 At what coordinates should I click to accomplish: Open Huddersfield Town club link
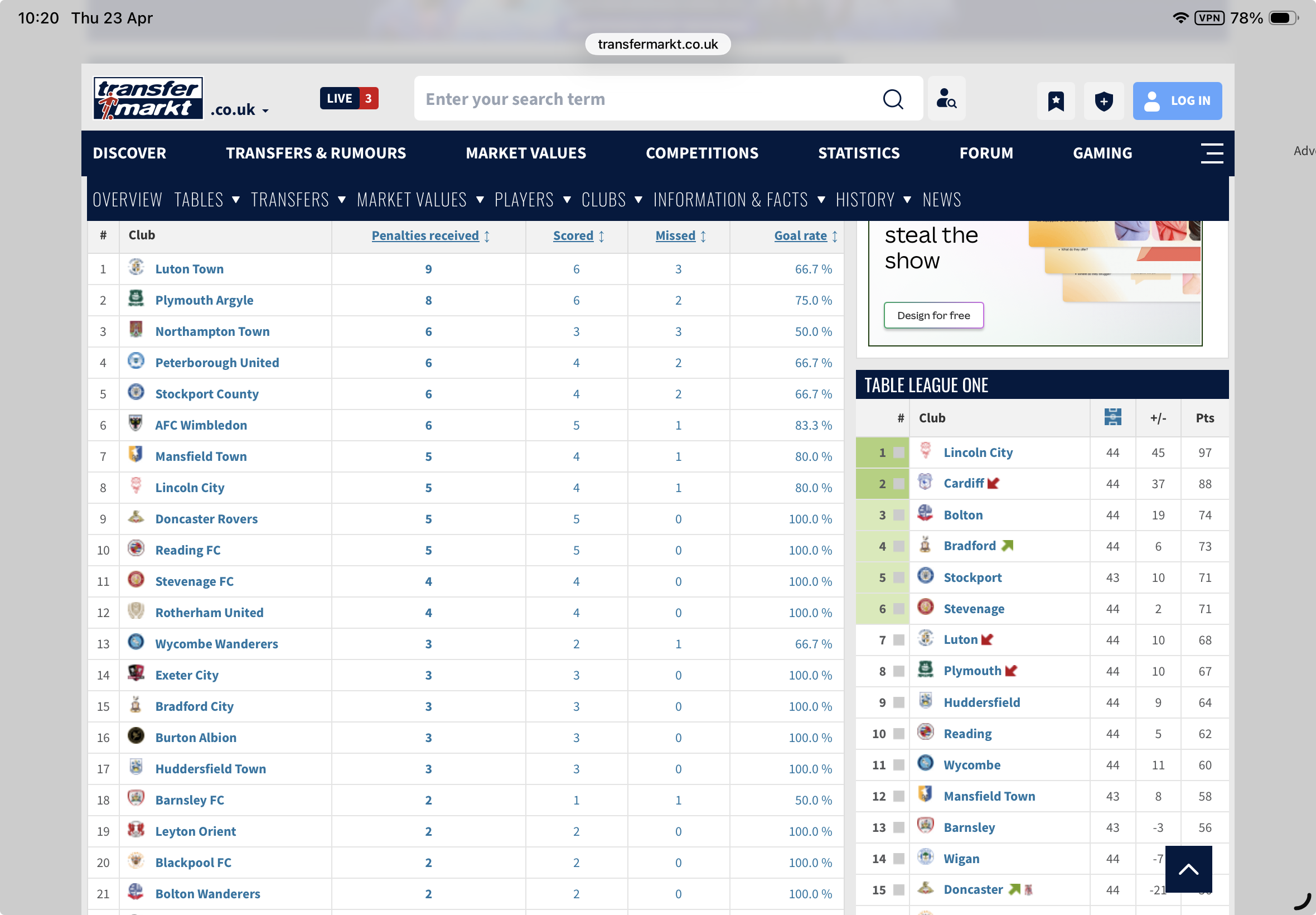210,769
